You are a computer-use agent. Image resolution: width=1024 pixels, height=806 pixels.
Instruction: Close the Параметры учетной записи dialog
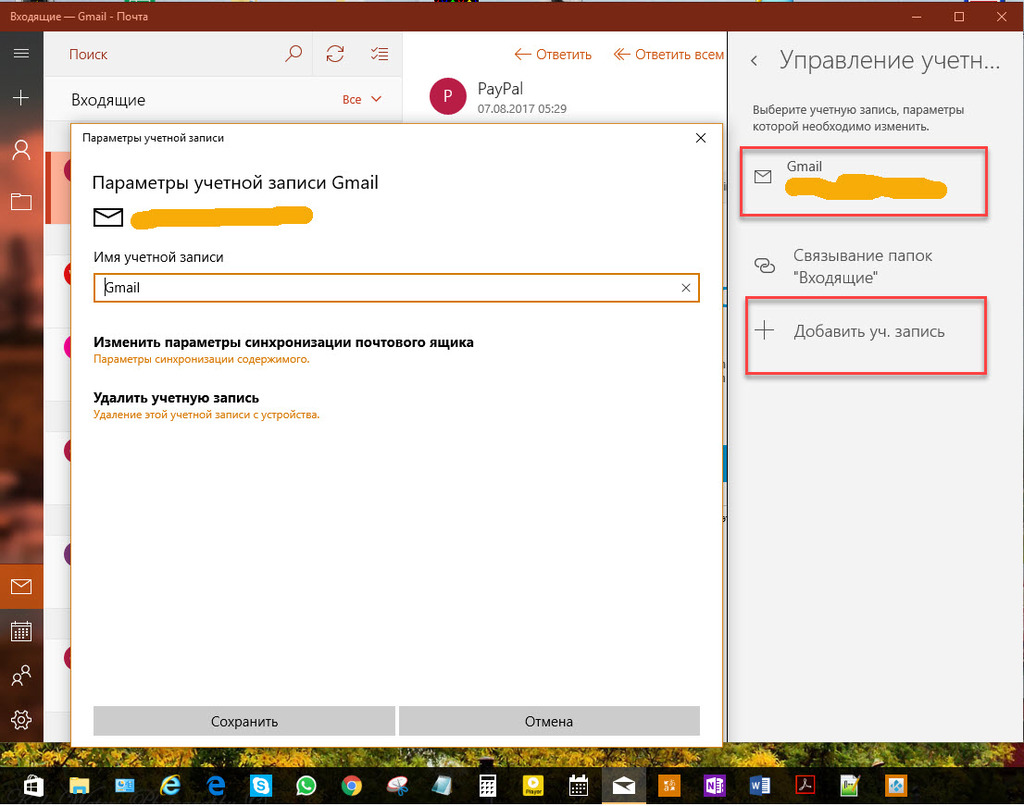tap(701, 138)
